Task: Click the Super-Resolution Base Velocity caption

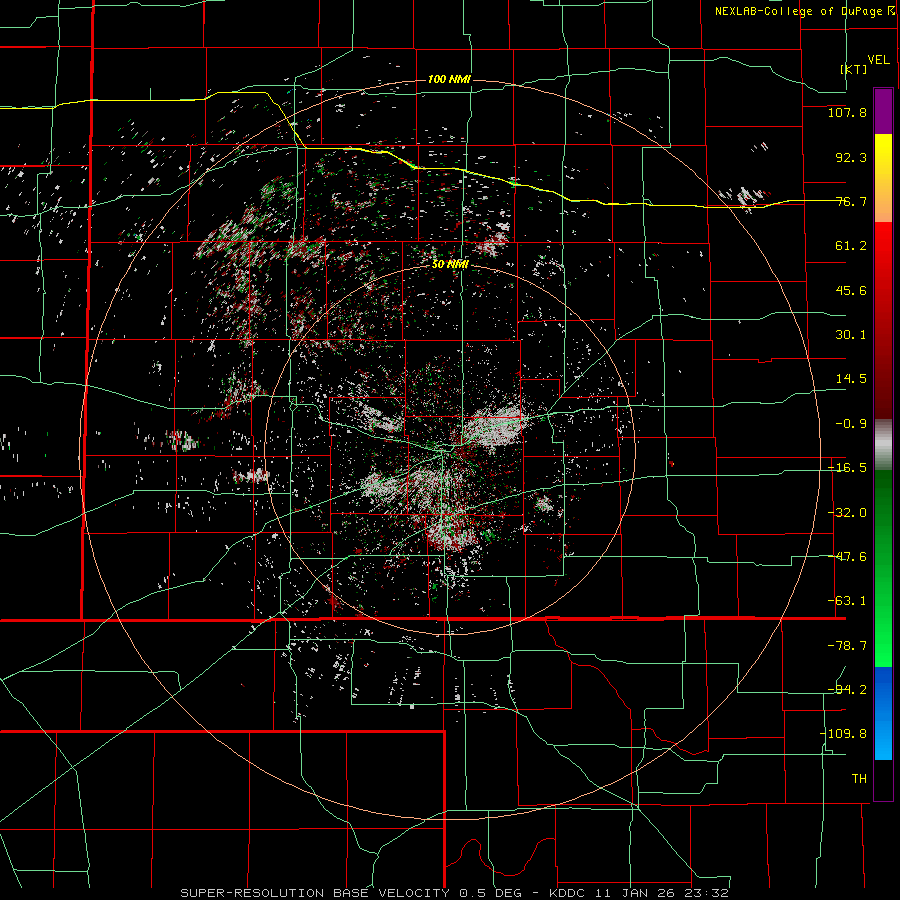Action: click(x=455, y=893)
